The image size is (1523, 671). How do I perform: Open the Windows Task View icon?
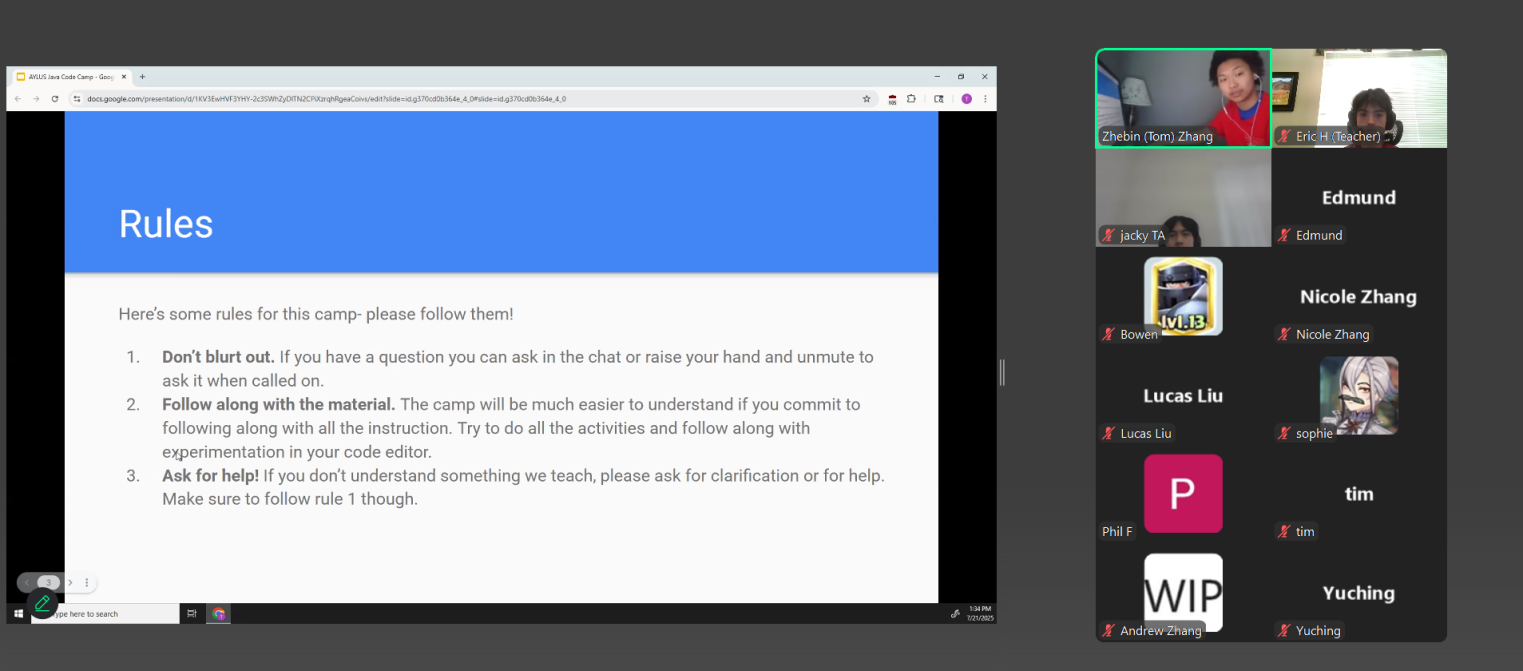pos(193,614)
